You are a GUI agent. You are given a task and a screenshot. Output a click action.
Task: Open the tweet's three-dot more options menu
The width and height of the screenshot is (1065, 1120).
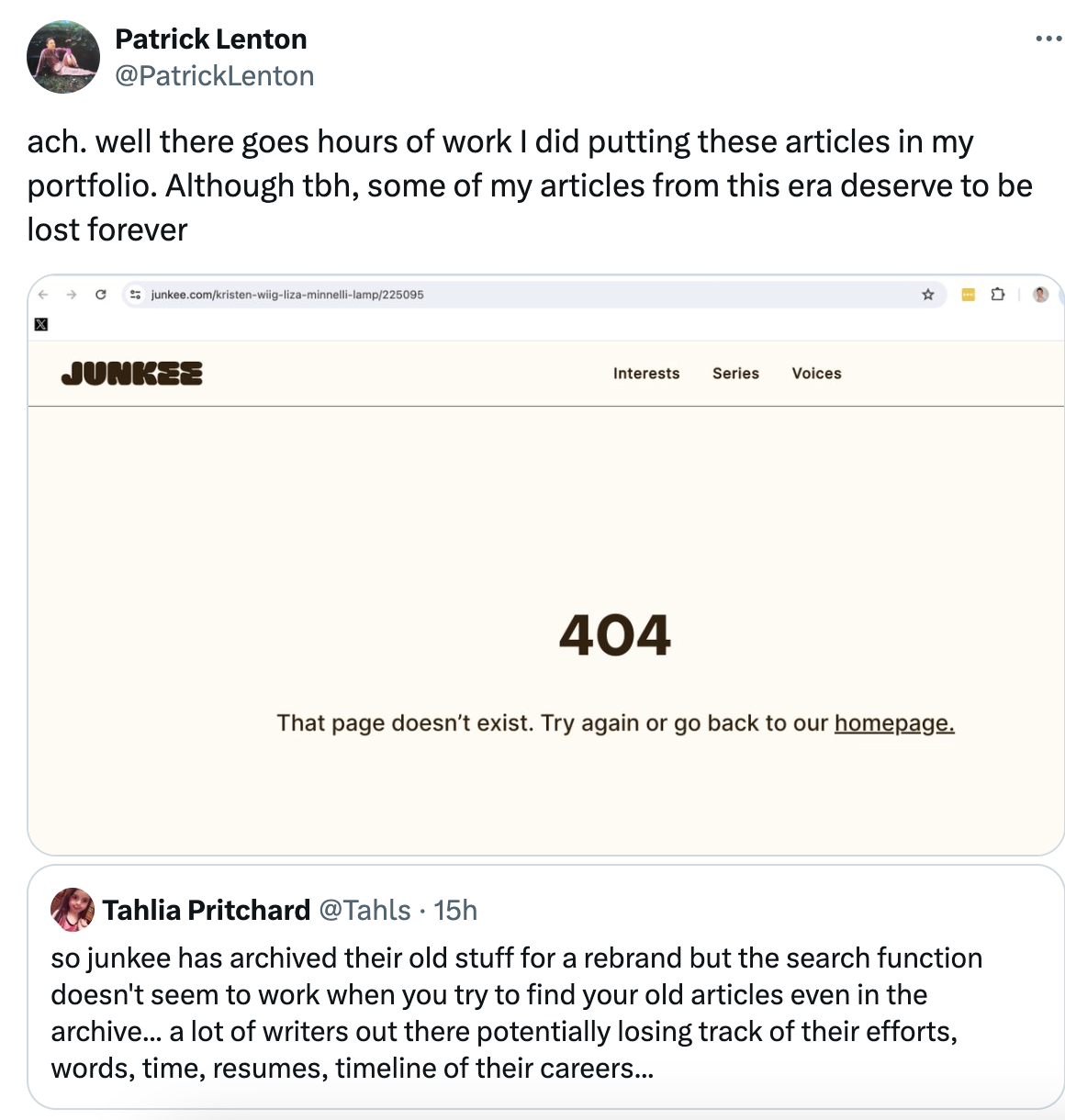pos(1048,39)
